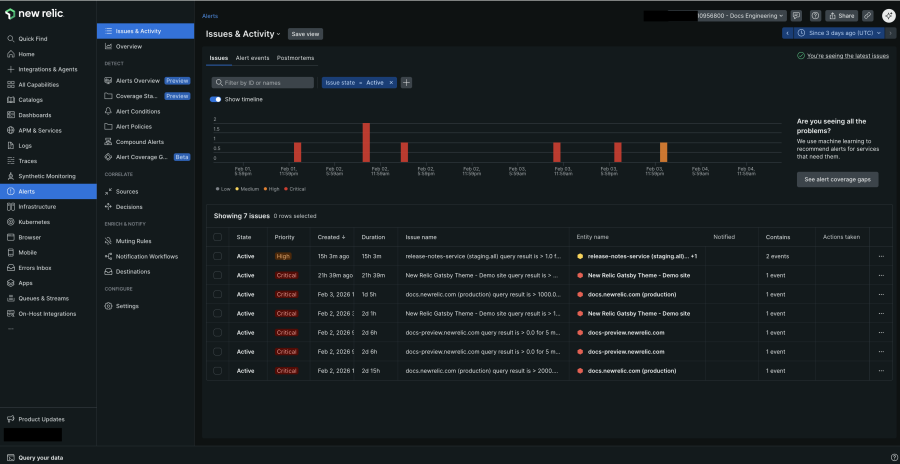Screen dimensions: 900x464
Task: Open Notification Workflows menu item
Action: (147, 257)
